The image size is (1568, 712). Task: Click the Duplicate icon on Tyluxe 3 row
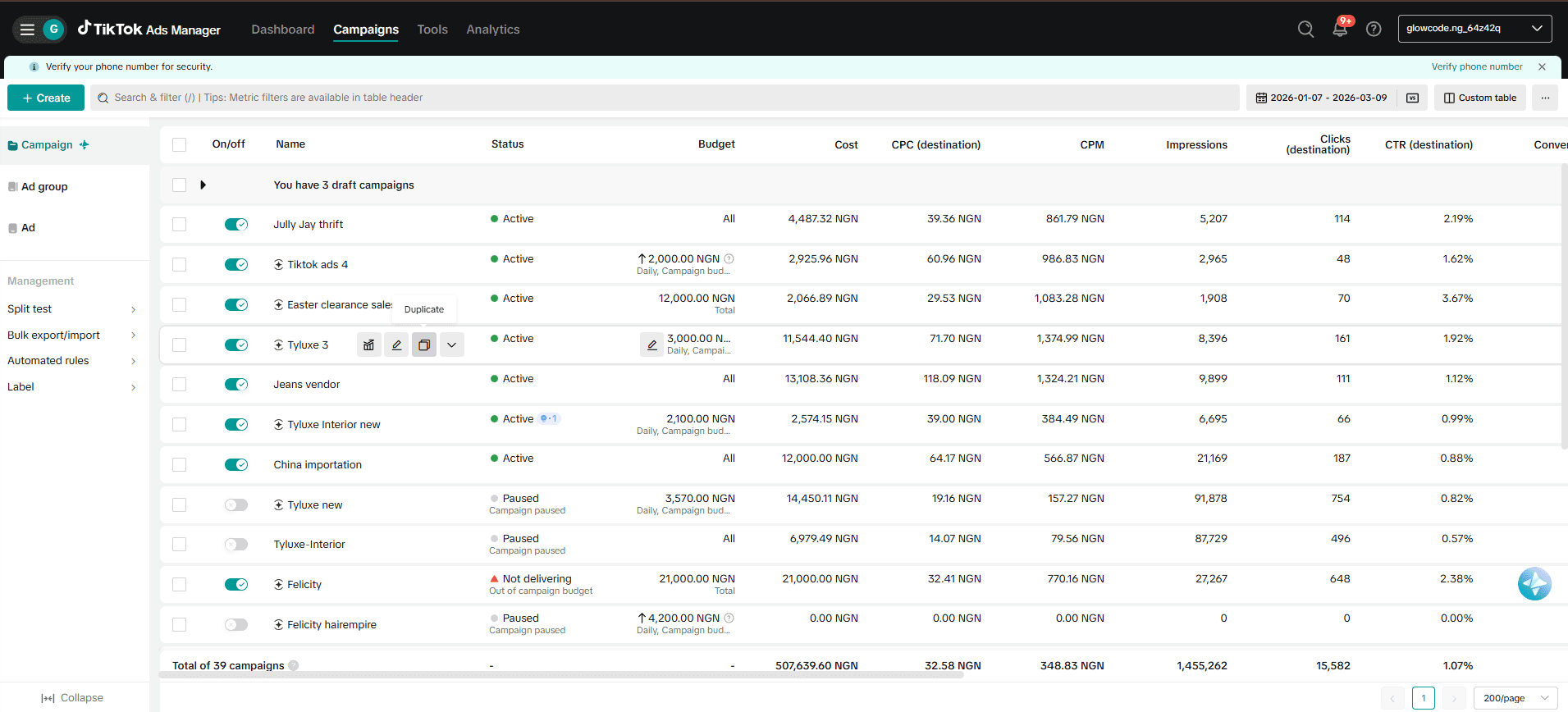coord(424,345)
